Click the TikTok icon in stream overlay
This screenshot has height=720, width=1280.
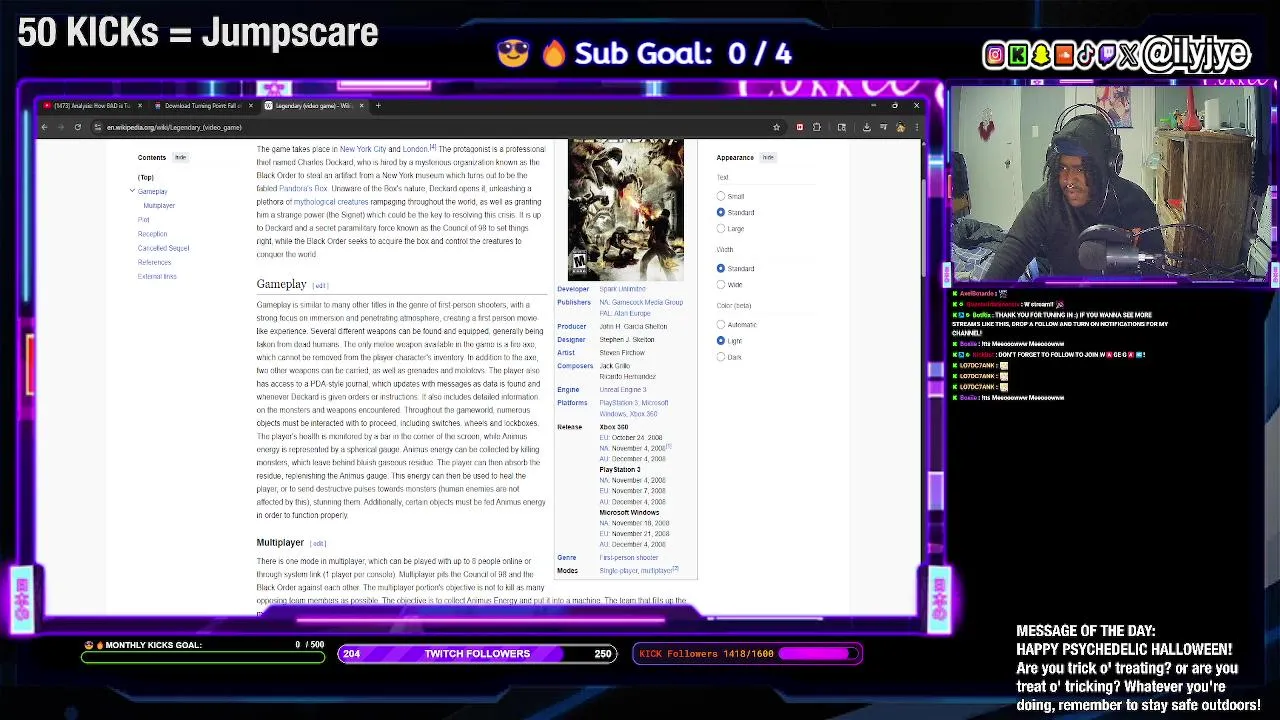[1087, 55]
